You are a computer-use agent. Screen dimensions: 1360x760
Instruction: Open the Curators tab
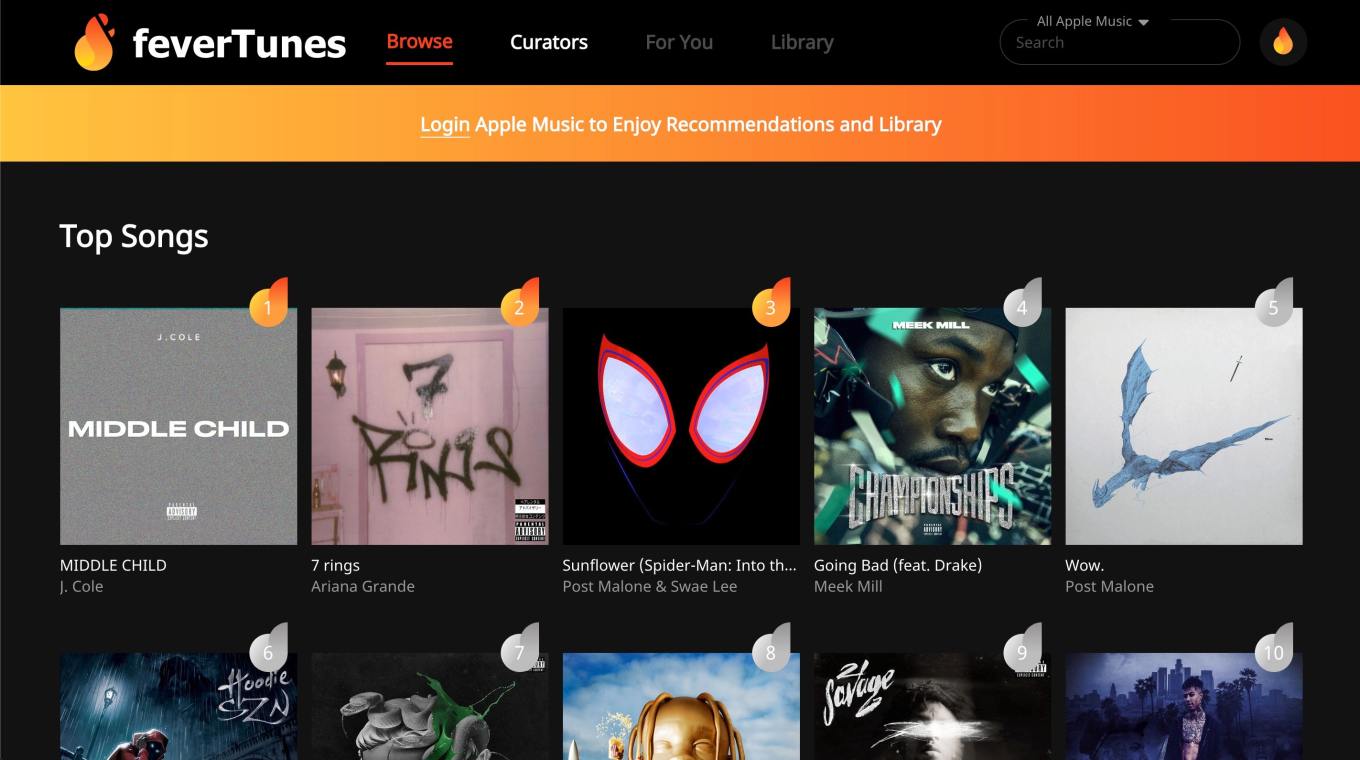click(x=549, y=42)
